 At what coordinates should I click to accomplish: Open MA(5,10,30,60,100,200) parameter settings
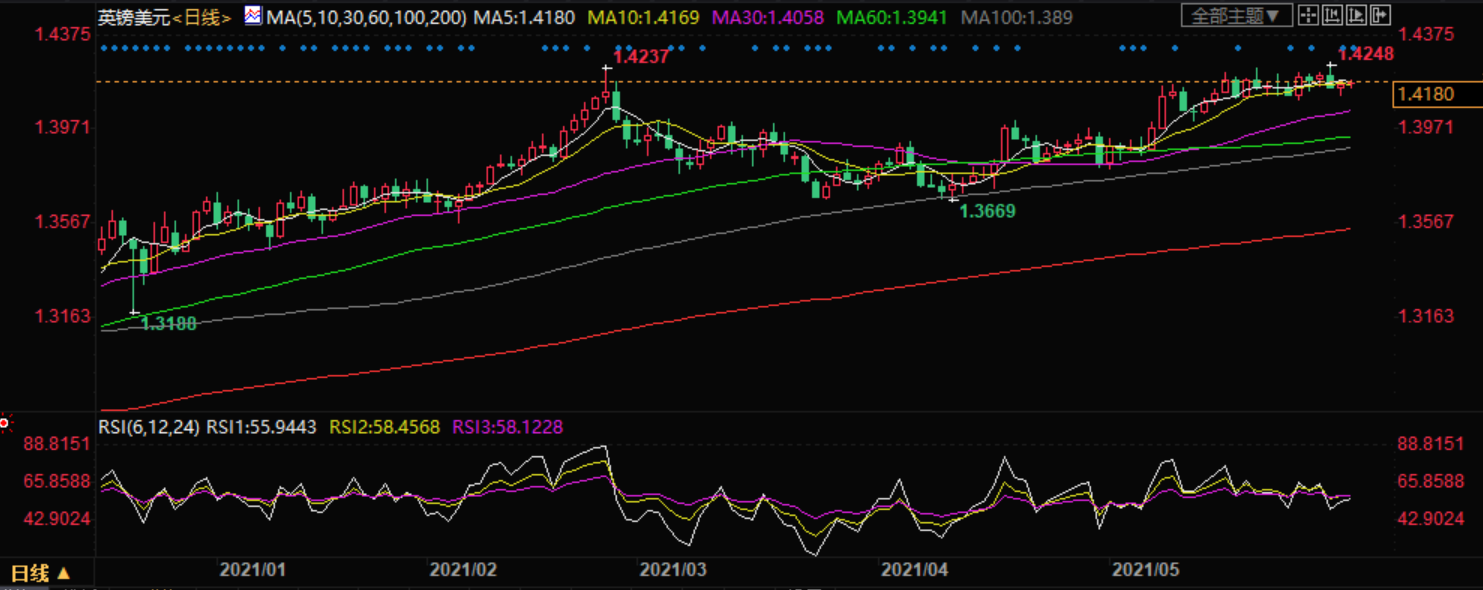tap(366, 17)
